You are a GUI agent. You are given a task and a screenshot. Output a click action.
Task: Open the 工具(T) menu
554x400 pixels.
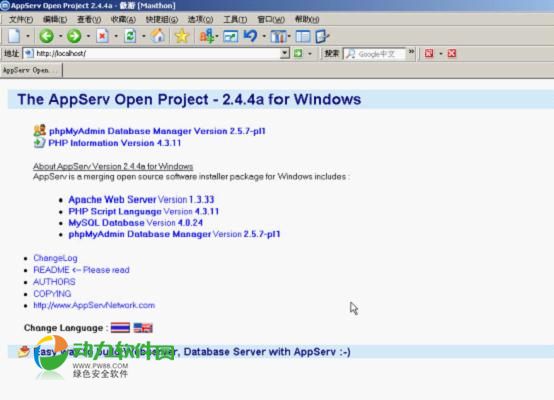coord(235,19)
